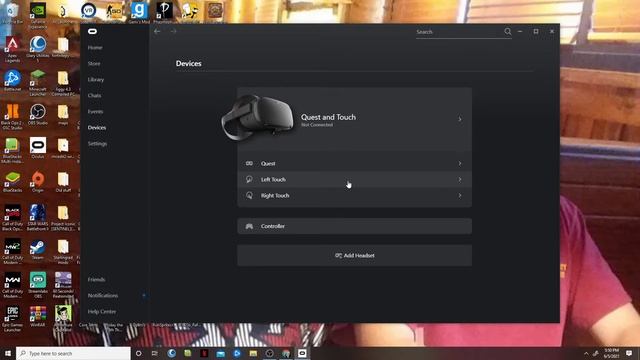This screenshot has height=360, width=640.
Task: Close the Oculus window
Action: coord(552,31)
